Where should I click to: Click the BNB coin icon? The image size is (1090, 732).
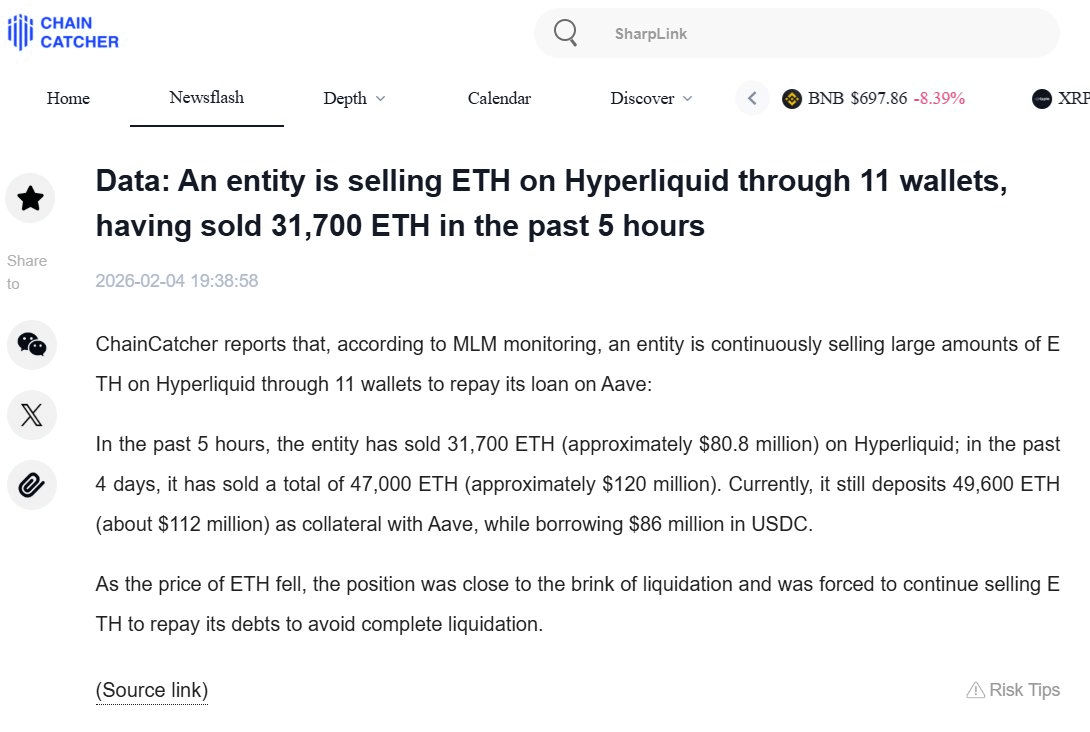pos(792,99)
